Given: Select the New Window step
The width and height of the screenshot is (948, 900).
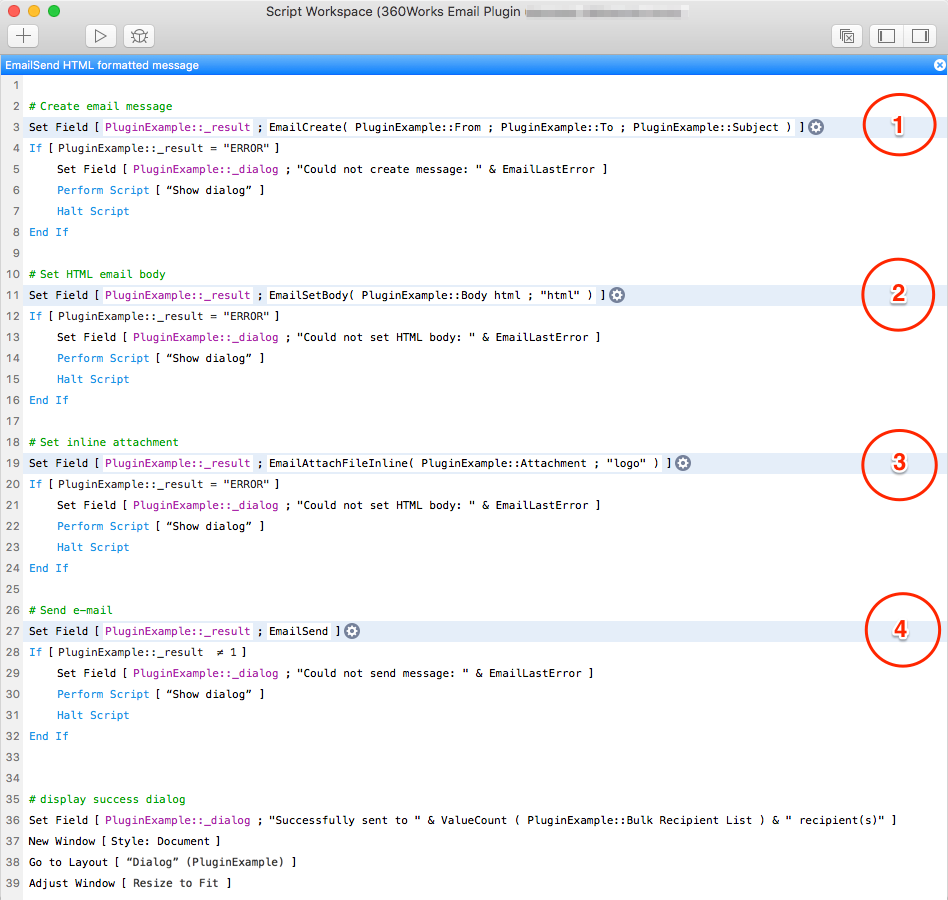Looking at the screenshot, I should (124, 841).
